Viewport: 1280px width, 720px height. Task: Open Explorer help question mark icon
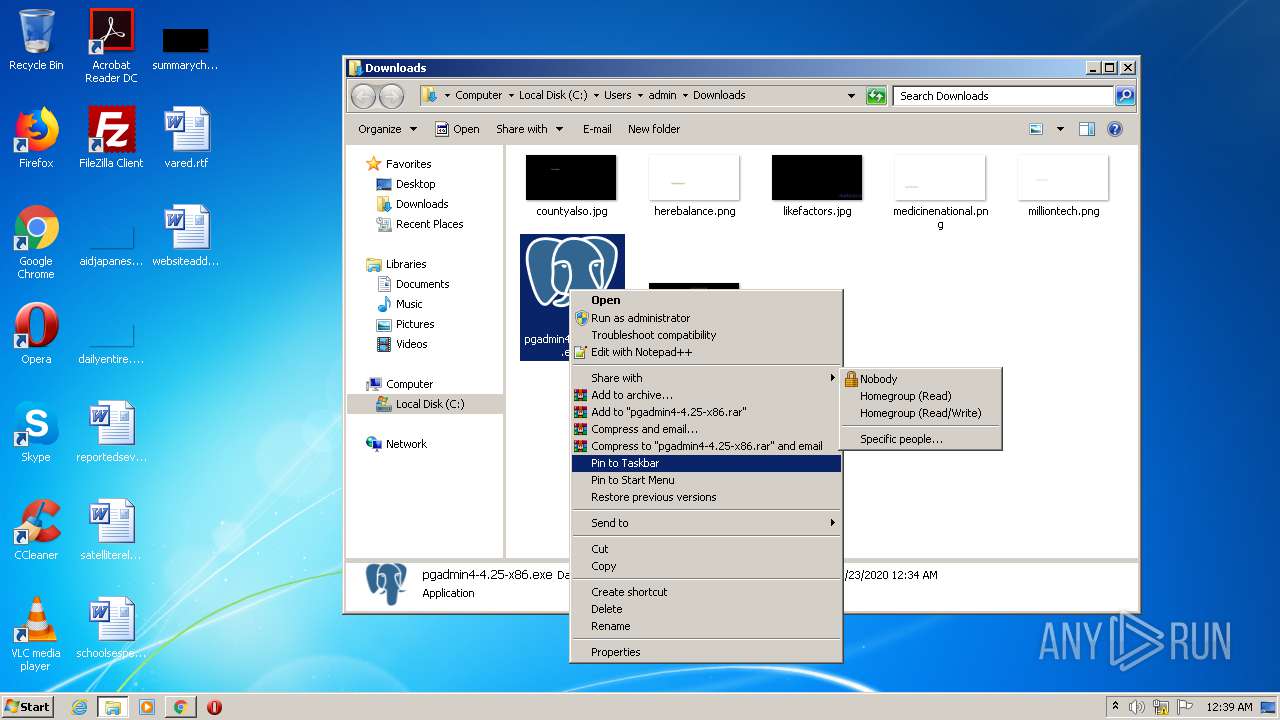click(1115, 129)
